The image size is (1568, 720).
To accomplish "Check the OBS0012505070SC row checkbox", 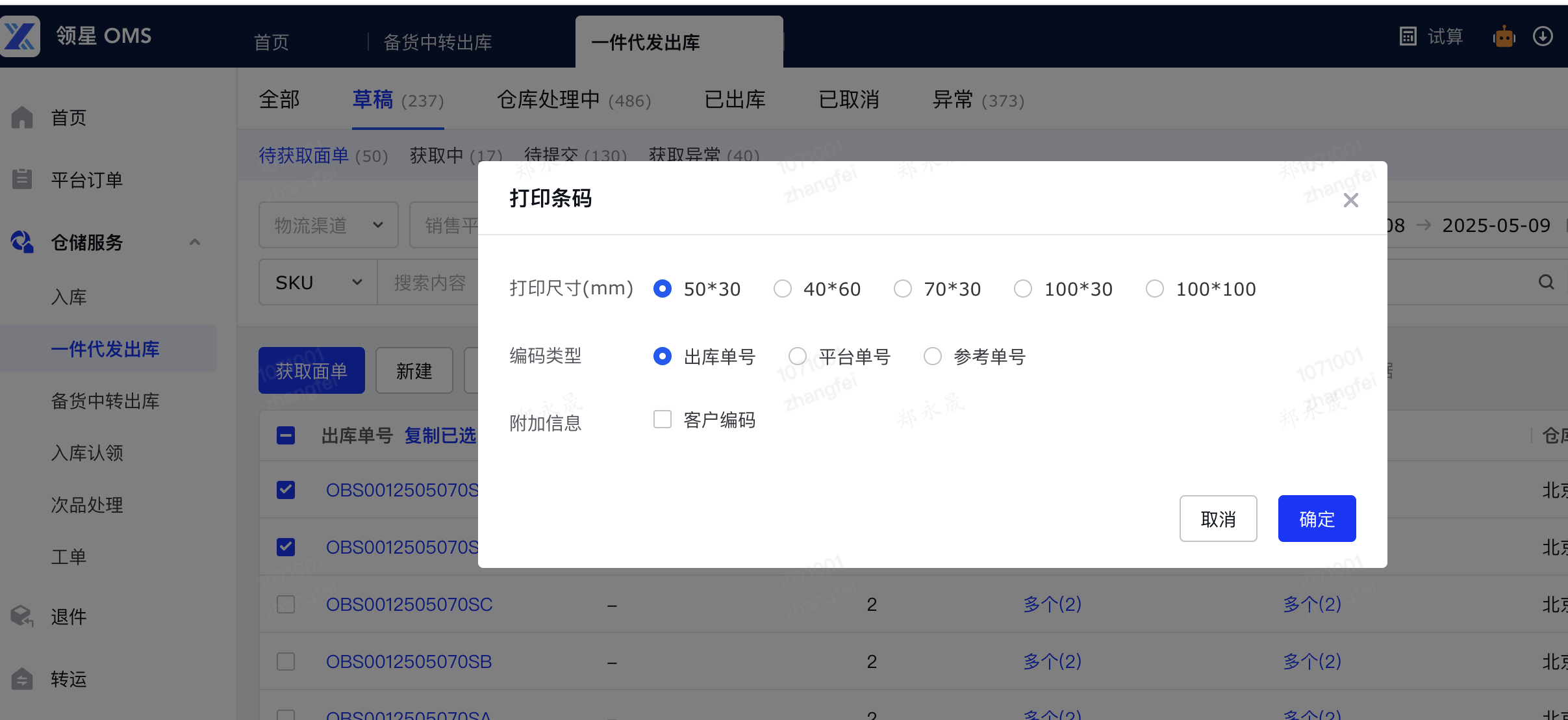I will (286, 604).
